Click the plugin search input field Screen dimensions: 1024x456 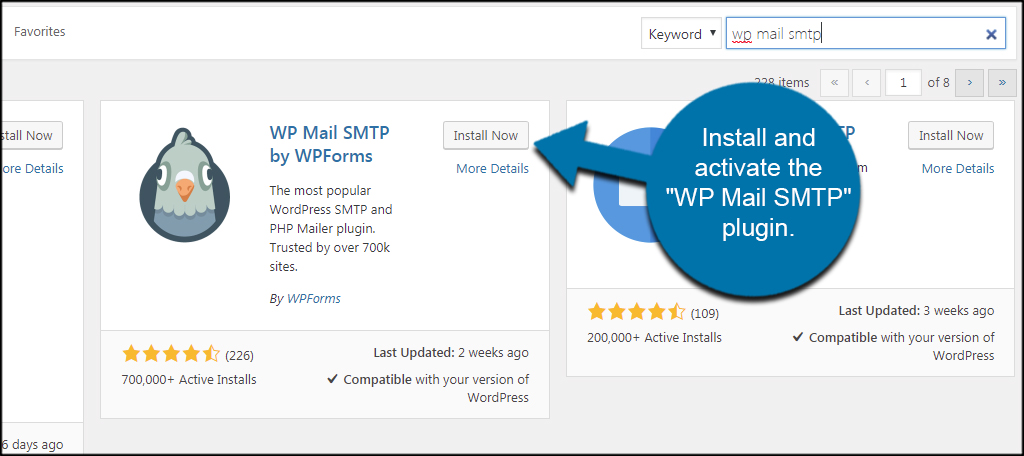pos(860,34)
